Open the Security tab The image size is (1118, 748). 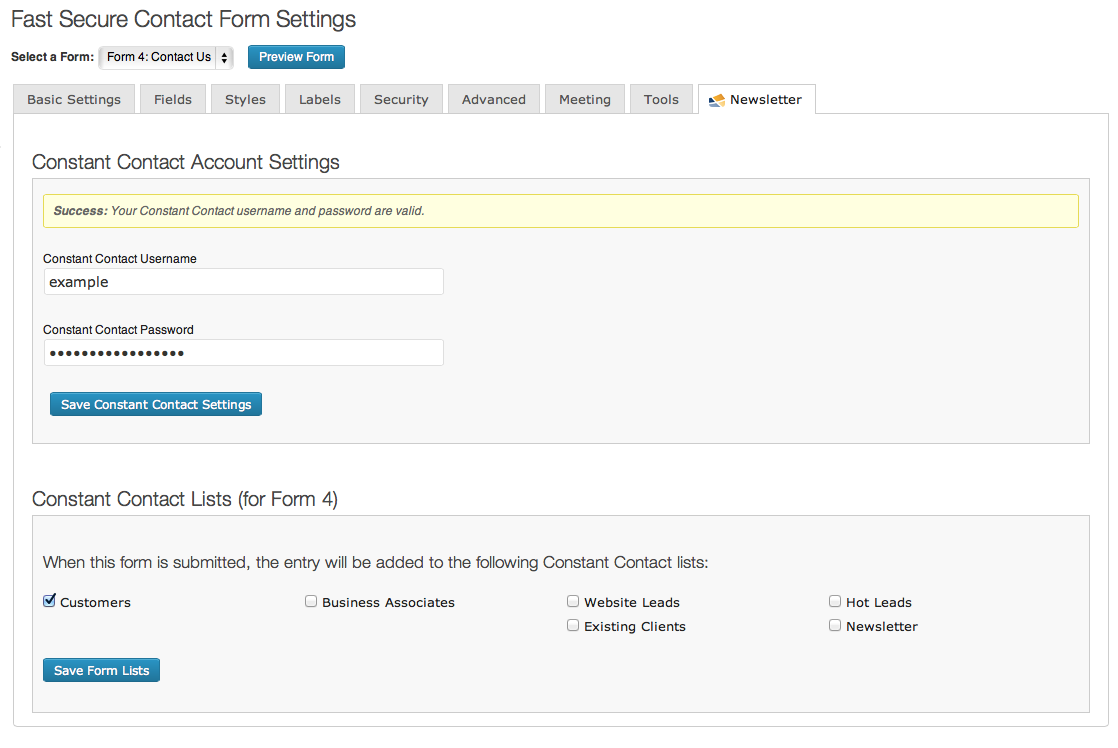pos(401,100)
